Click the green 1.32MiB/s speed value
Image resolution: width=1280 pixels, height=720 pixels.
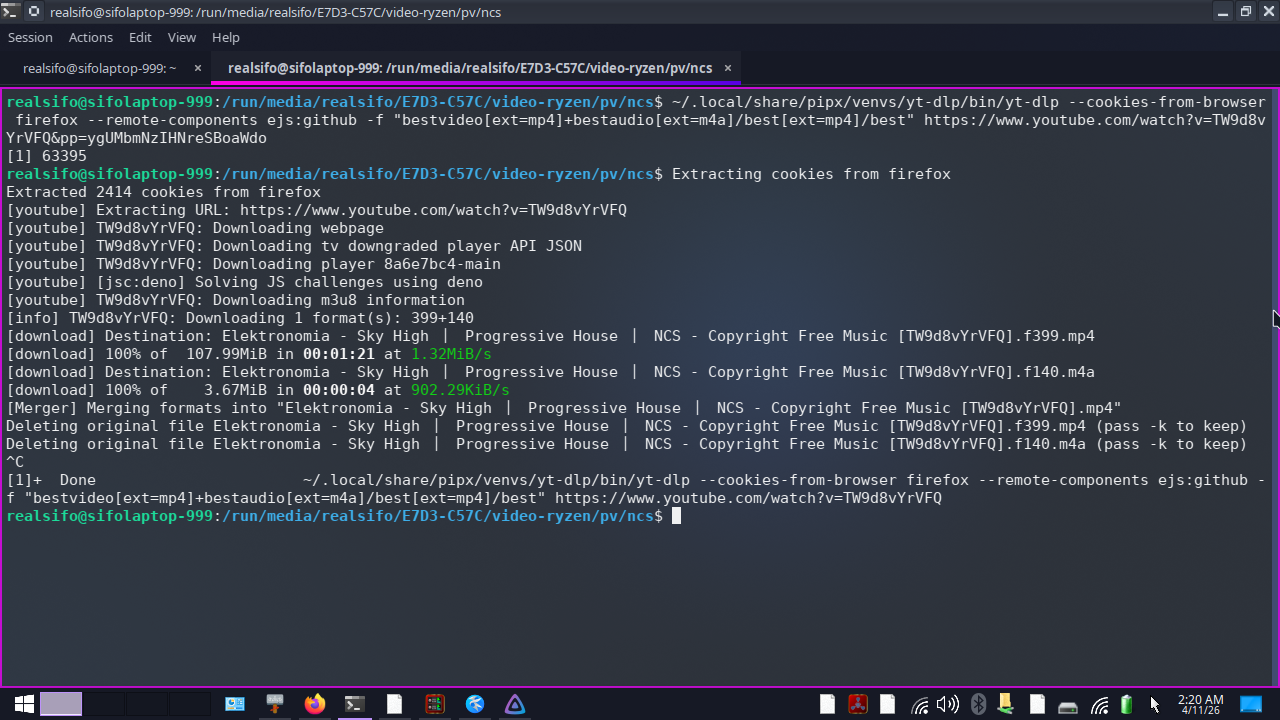click(451, 354)
